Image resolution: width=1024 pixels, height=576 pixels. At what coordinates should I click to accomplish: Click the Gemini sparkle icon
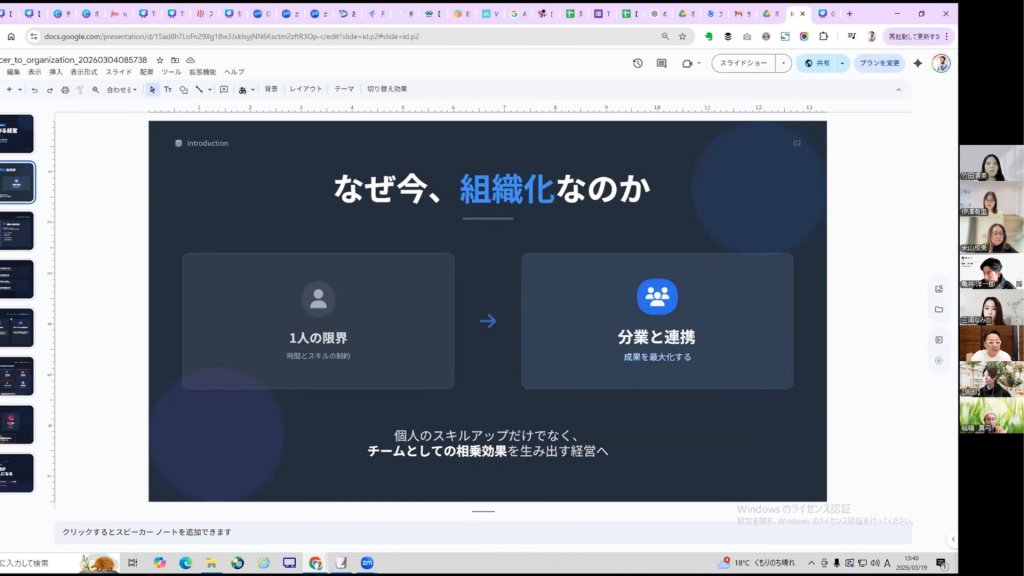click(x=917, y=63)
